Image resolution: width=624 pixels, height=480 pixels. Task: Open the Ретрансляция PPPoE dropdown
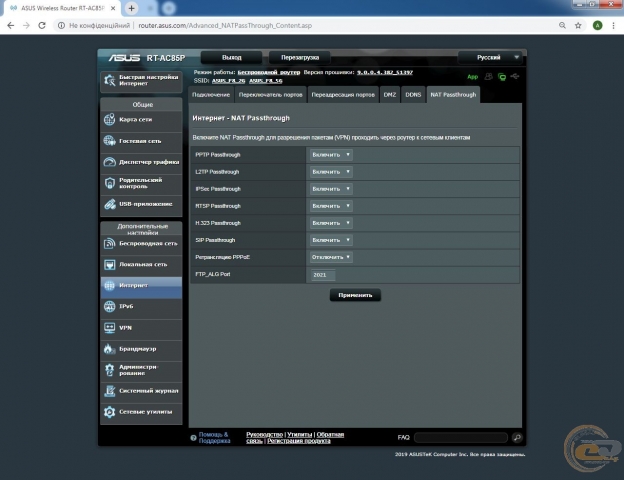point(331,257)
